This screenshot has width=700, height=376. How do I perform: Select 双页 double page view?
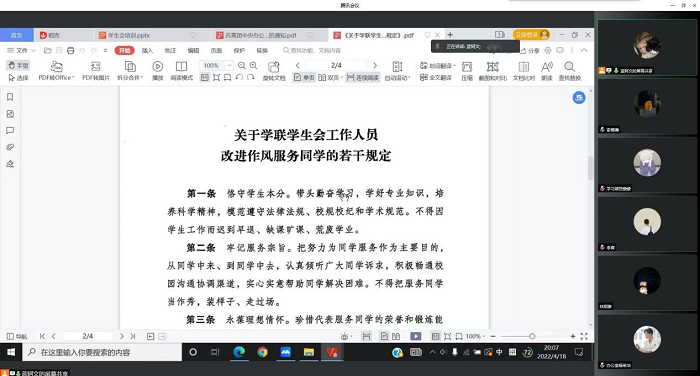[x=330, y=78]
